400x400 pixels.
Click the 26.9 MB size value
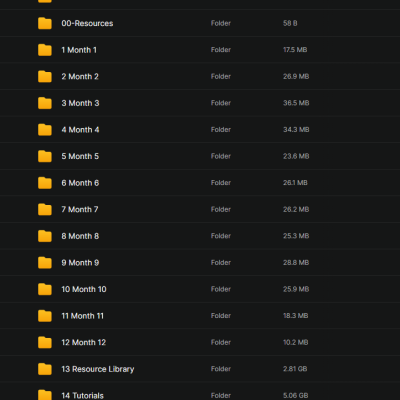(x=296, y=76)
